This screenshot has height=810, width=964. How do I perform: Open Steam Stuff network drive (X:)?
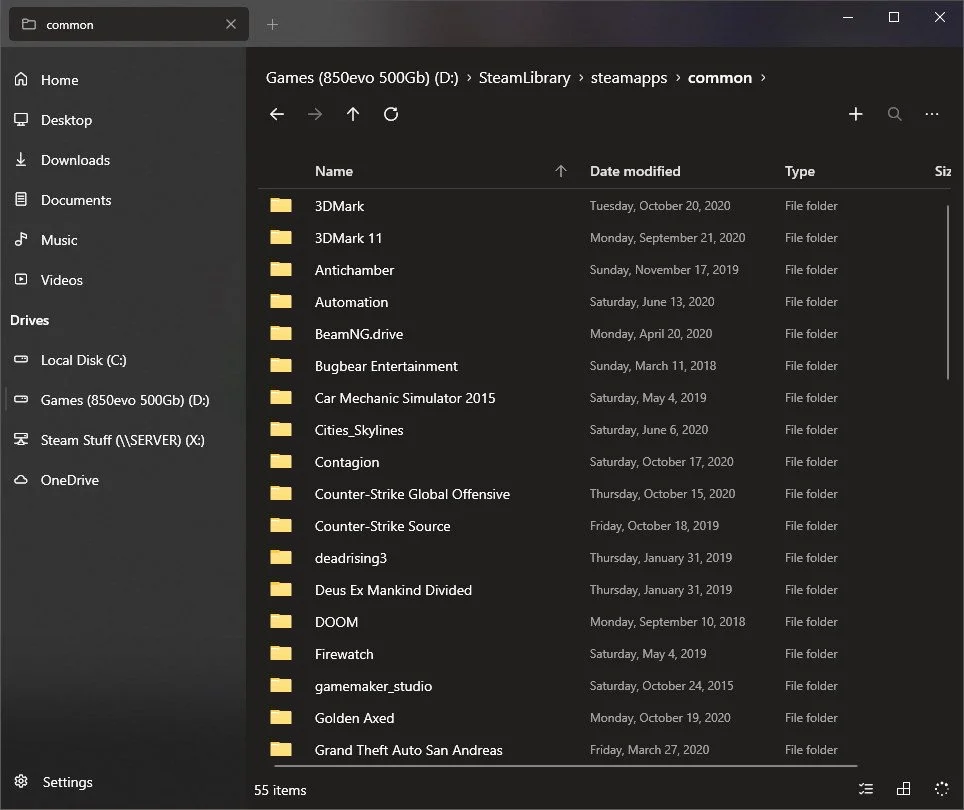point(123,440)
